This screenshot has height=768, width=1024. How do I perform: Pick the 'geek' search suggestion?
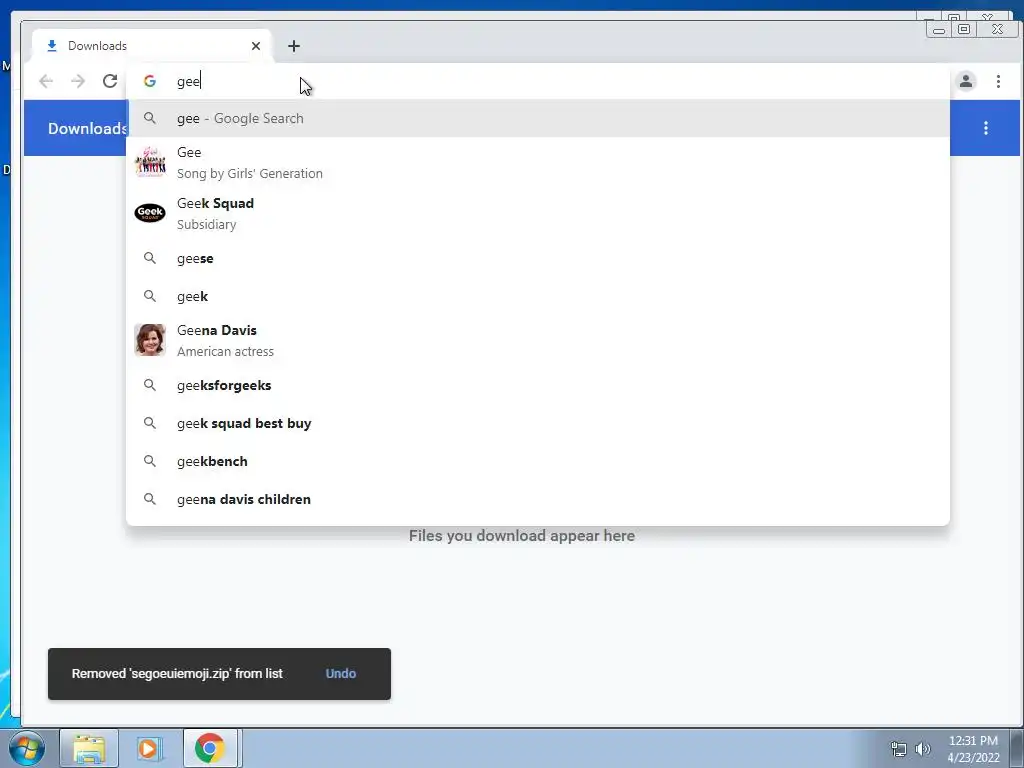[x=537, y=296]
